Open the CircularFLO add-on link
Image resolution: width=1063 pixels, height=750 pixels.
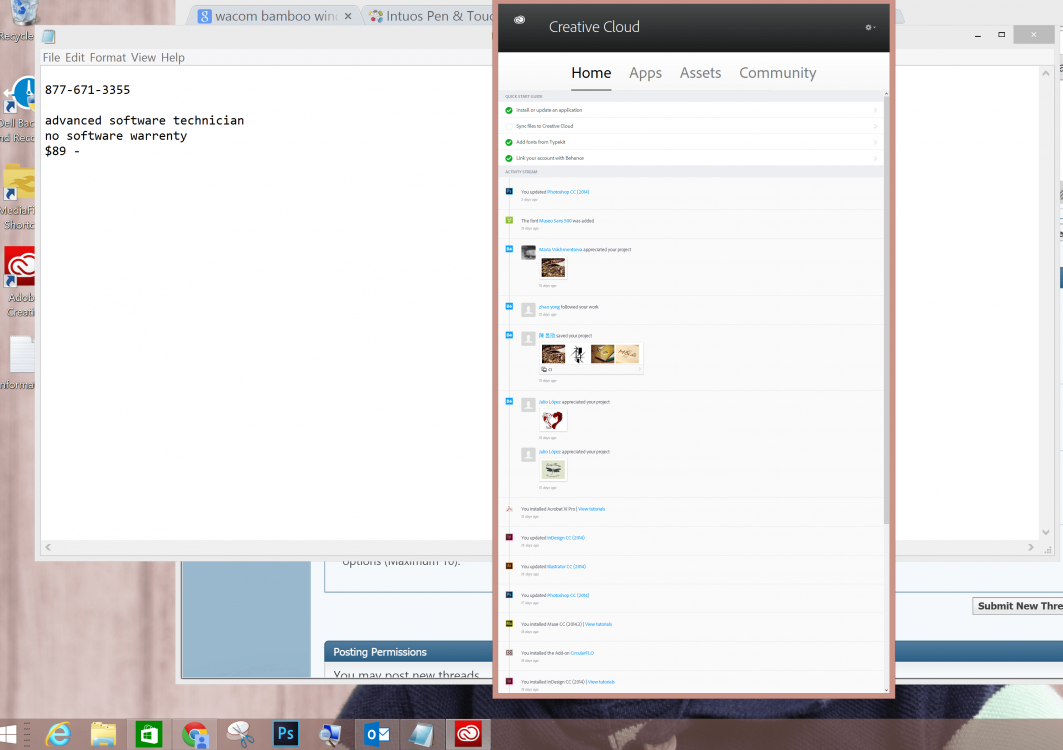(x=582, y=654)
